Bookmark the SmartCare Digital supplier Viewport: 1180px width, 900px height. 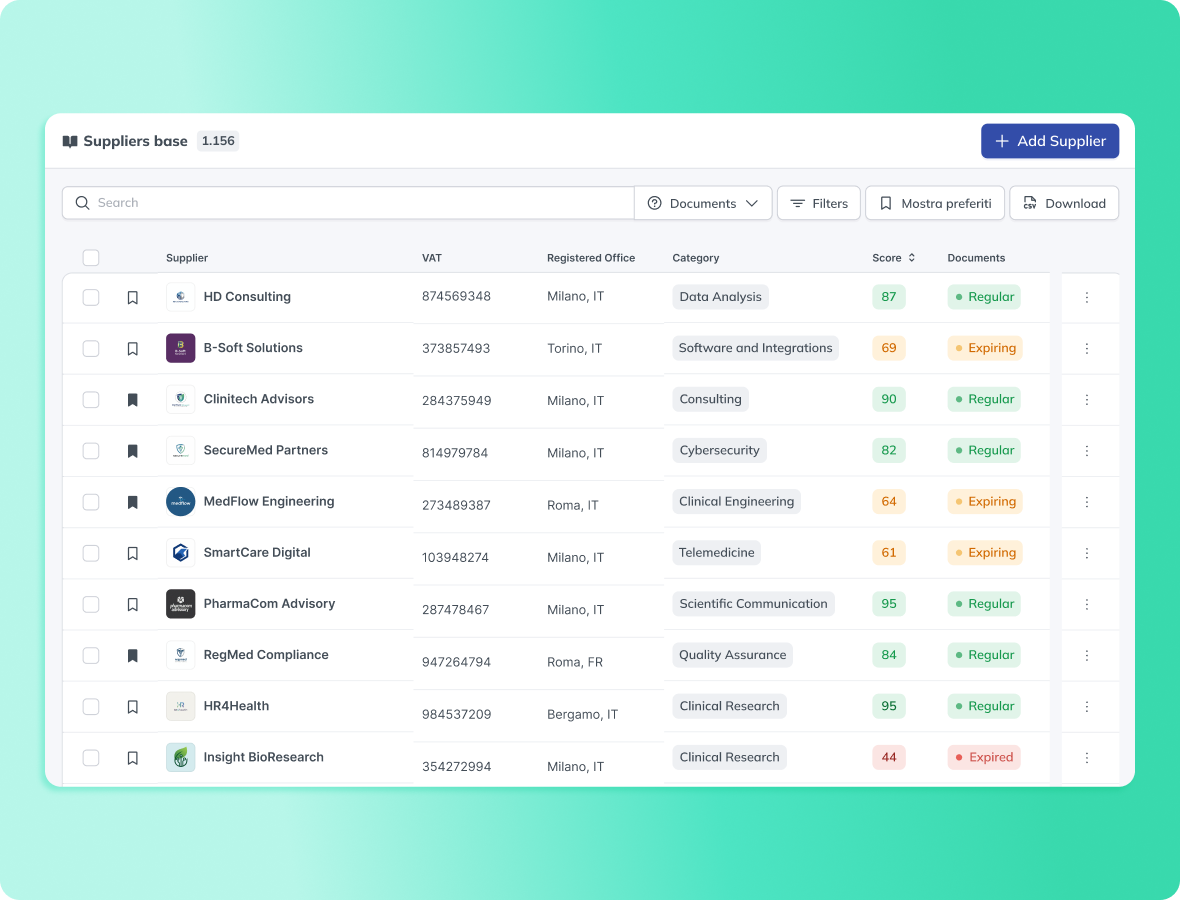(132, 553)
